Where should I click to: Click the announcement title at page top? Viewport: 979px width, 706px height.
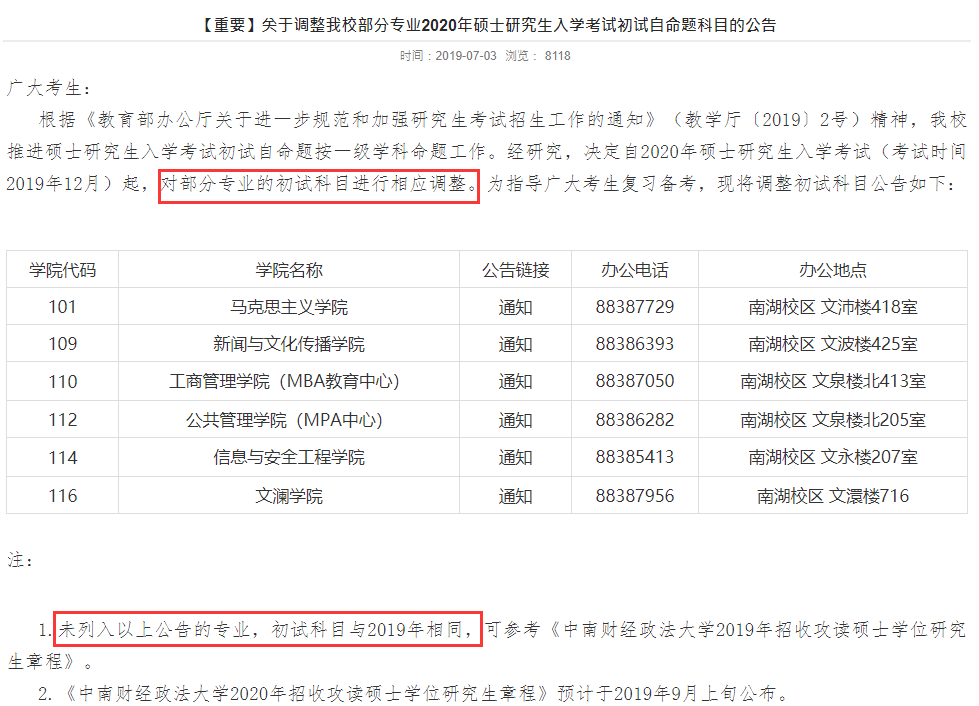488,25
